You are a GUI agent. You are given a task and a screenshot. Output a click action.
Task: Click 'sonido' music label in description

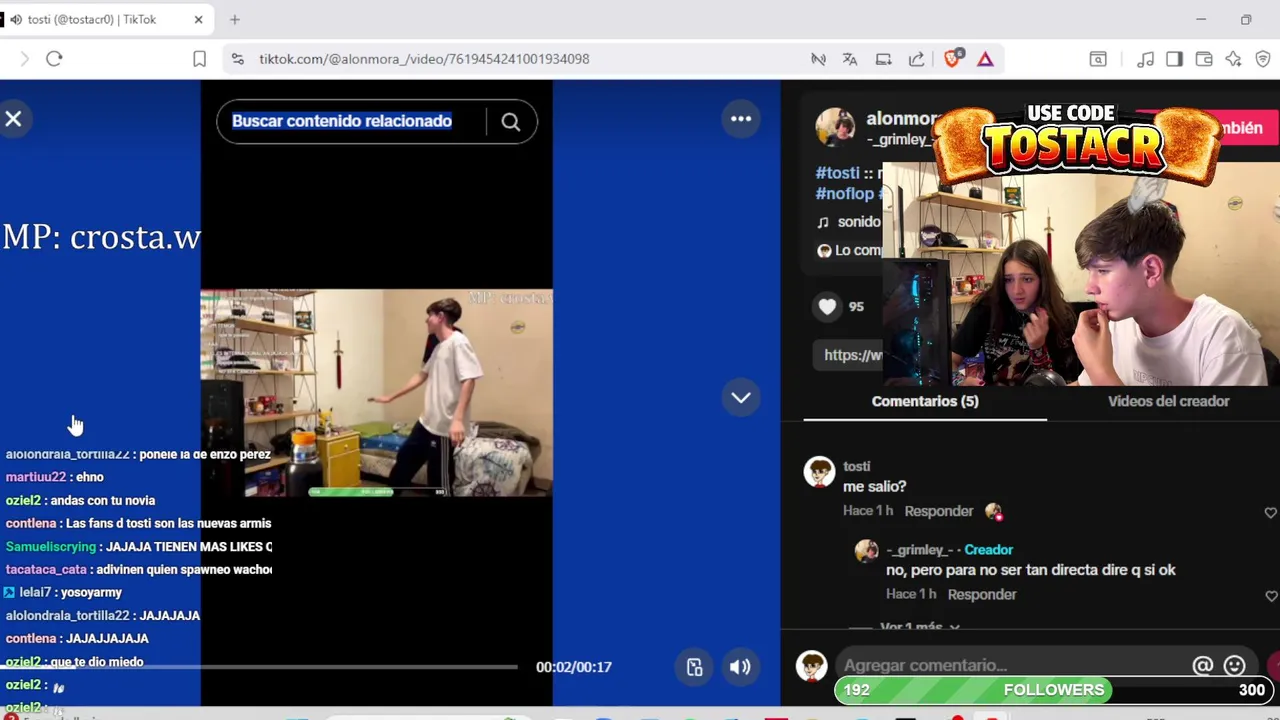click(x=859, y=222)
